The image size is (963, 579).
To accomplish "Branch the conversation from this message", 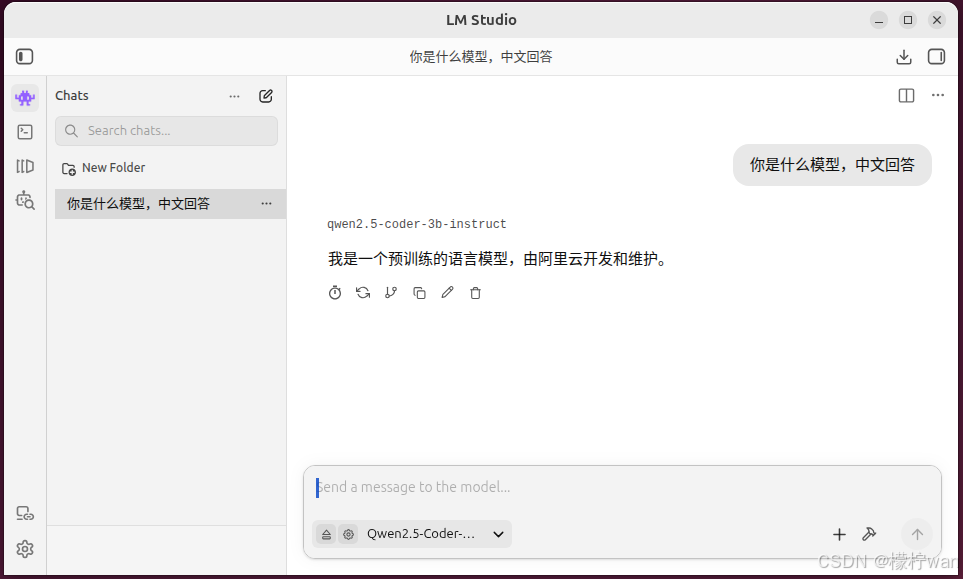I will [x=391, y=293].
